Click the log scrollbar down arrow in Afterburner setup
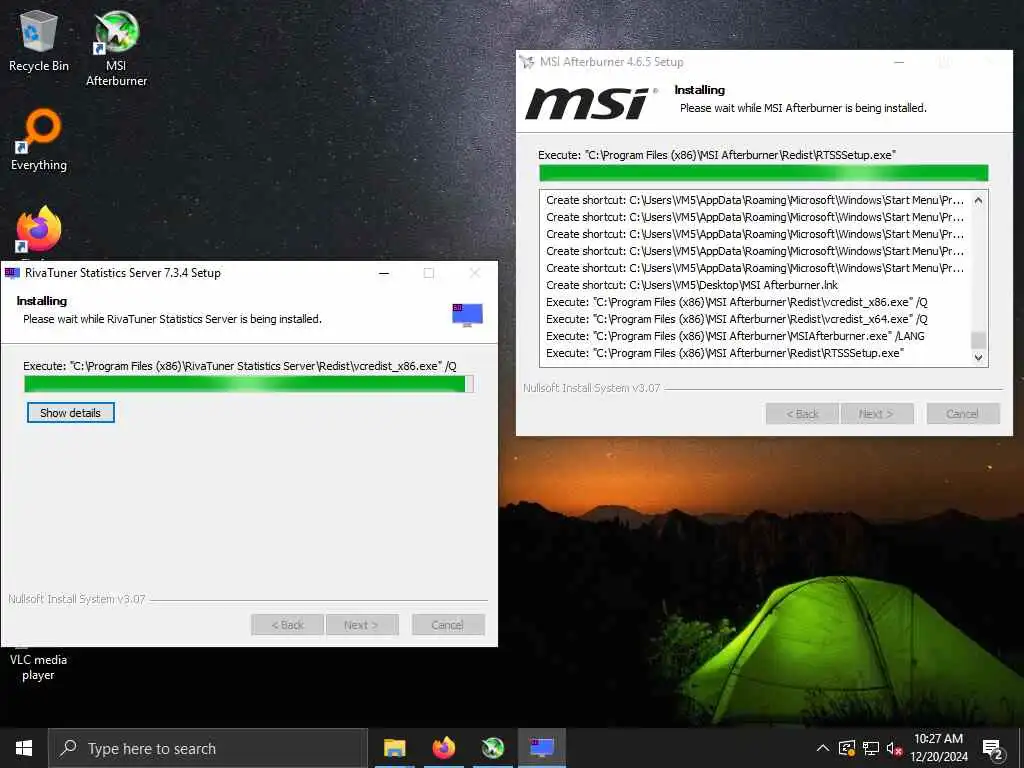The width and height of the screenshot is (1024, 768). pos(978,357)
